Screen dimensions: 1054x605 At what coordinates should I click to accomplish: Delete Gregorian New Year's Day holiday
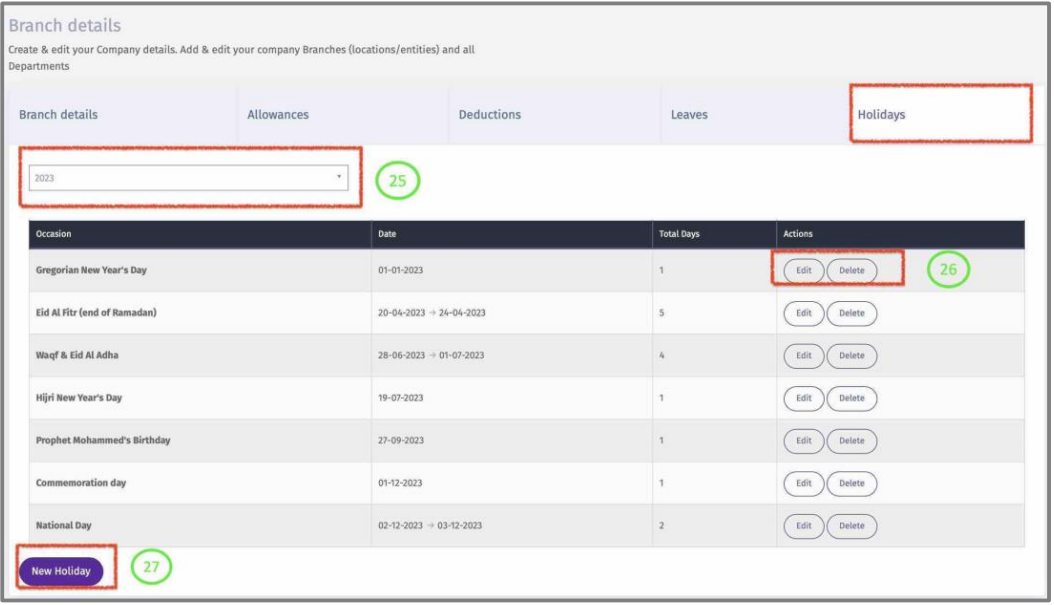[x=851, y=271]
